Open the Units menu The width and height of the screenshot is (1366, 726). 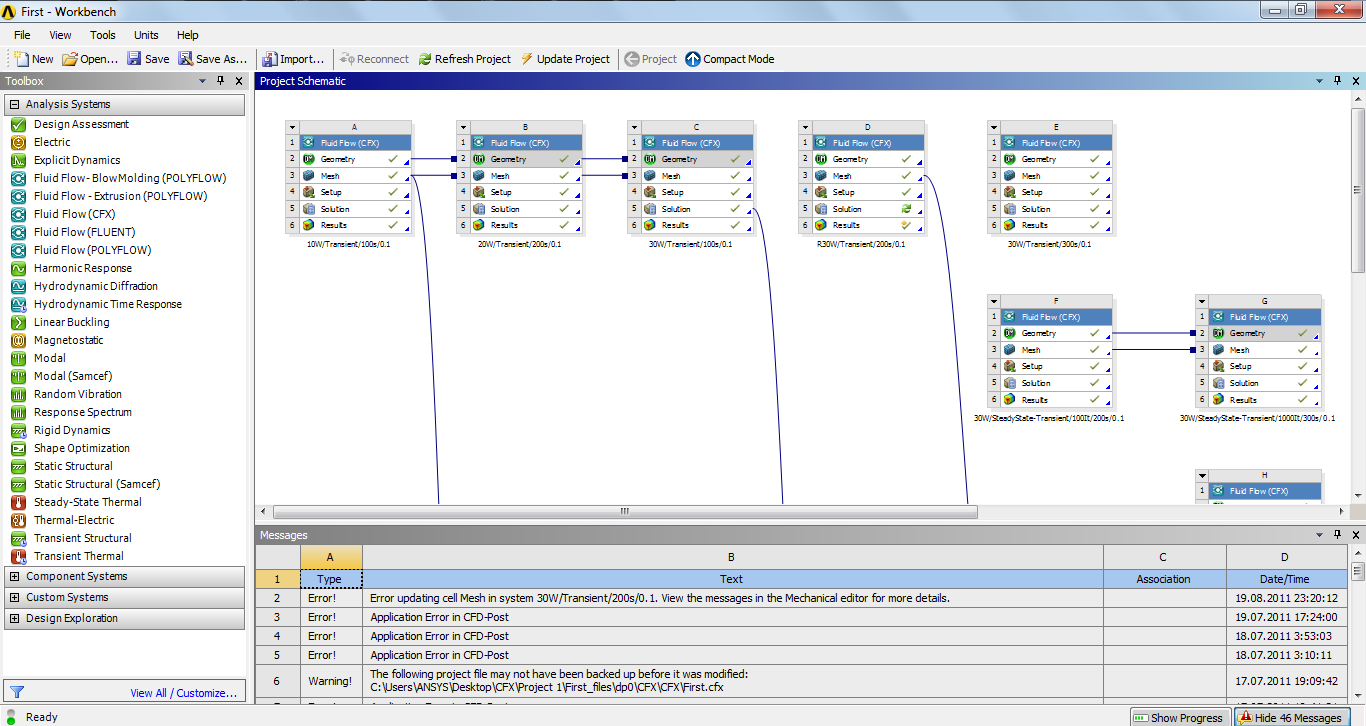[146, 35]
